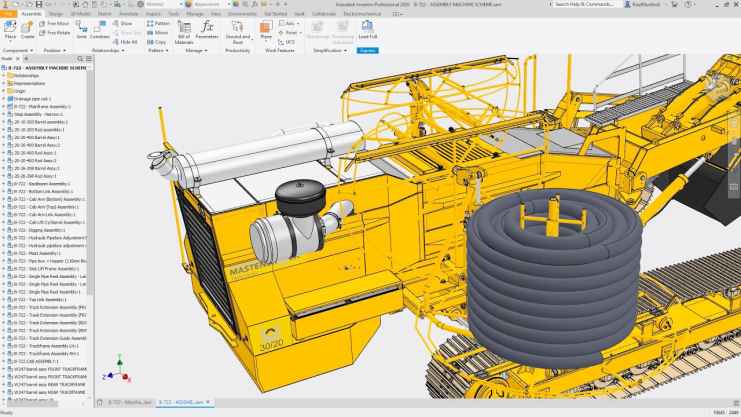Toggle Show relationships option
Image resolution: width=741 pixels, height=417 pixels.
coord(124,22)
